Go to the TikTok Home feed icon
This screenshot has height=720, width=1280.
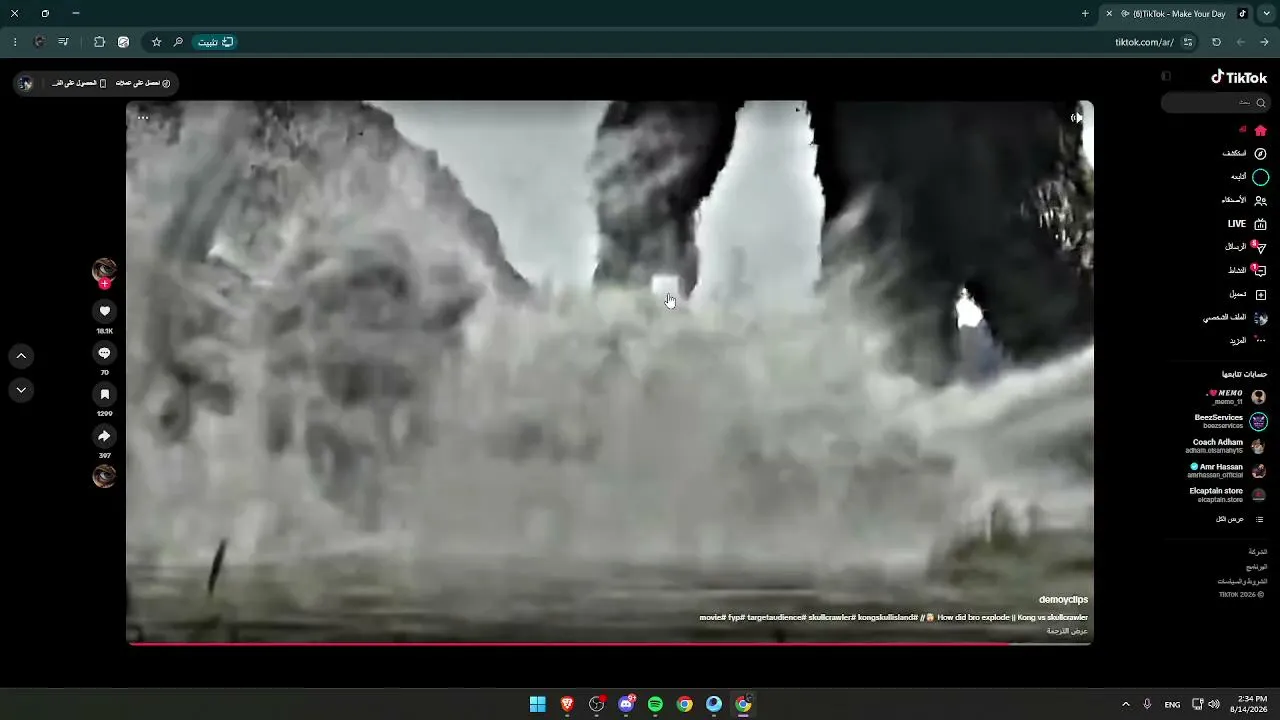point(1260,130)
